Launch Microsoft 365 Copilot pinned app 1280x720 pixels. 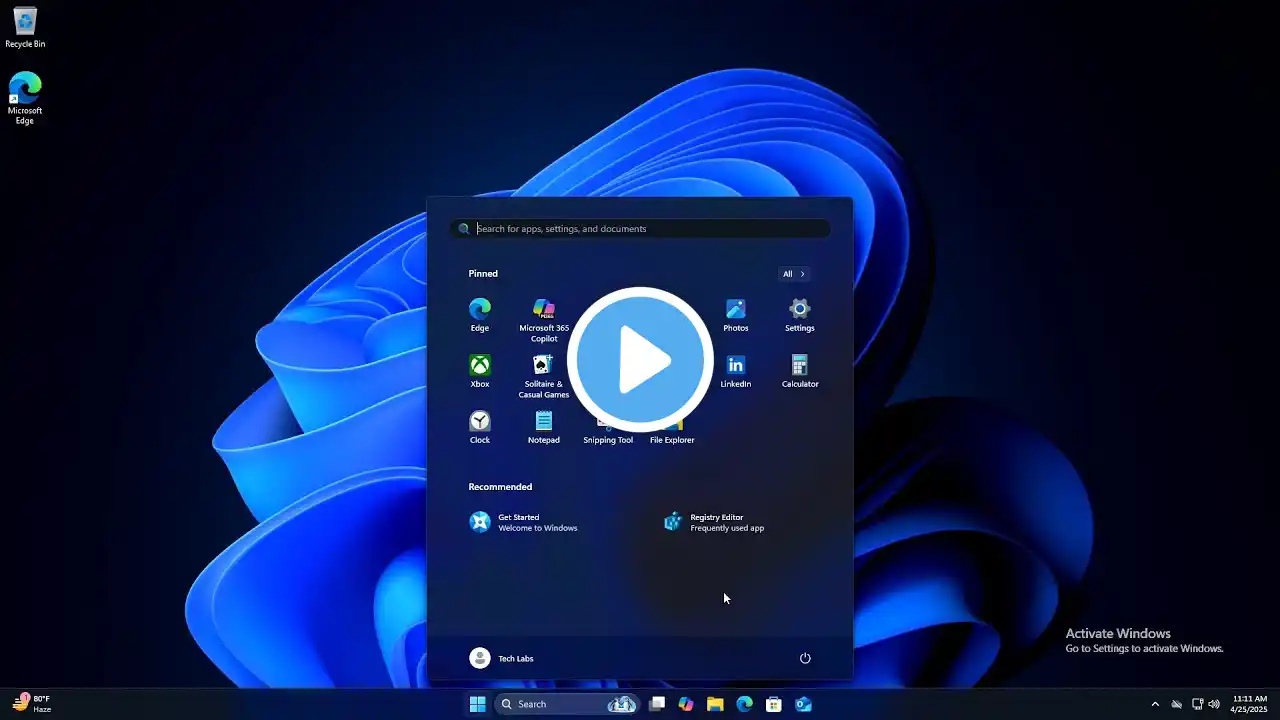(x=544, y=320)
